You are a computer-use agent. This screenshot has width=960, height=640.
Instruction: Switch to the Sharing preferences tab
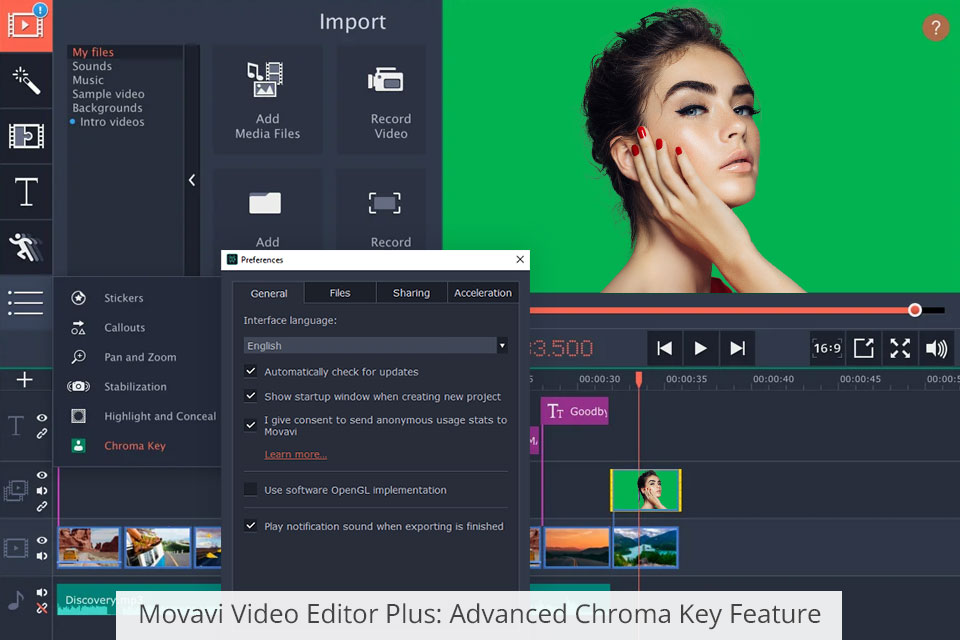click(411, 293)
